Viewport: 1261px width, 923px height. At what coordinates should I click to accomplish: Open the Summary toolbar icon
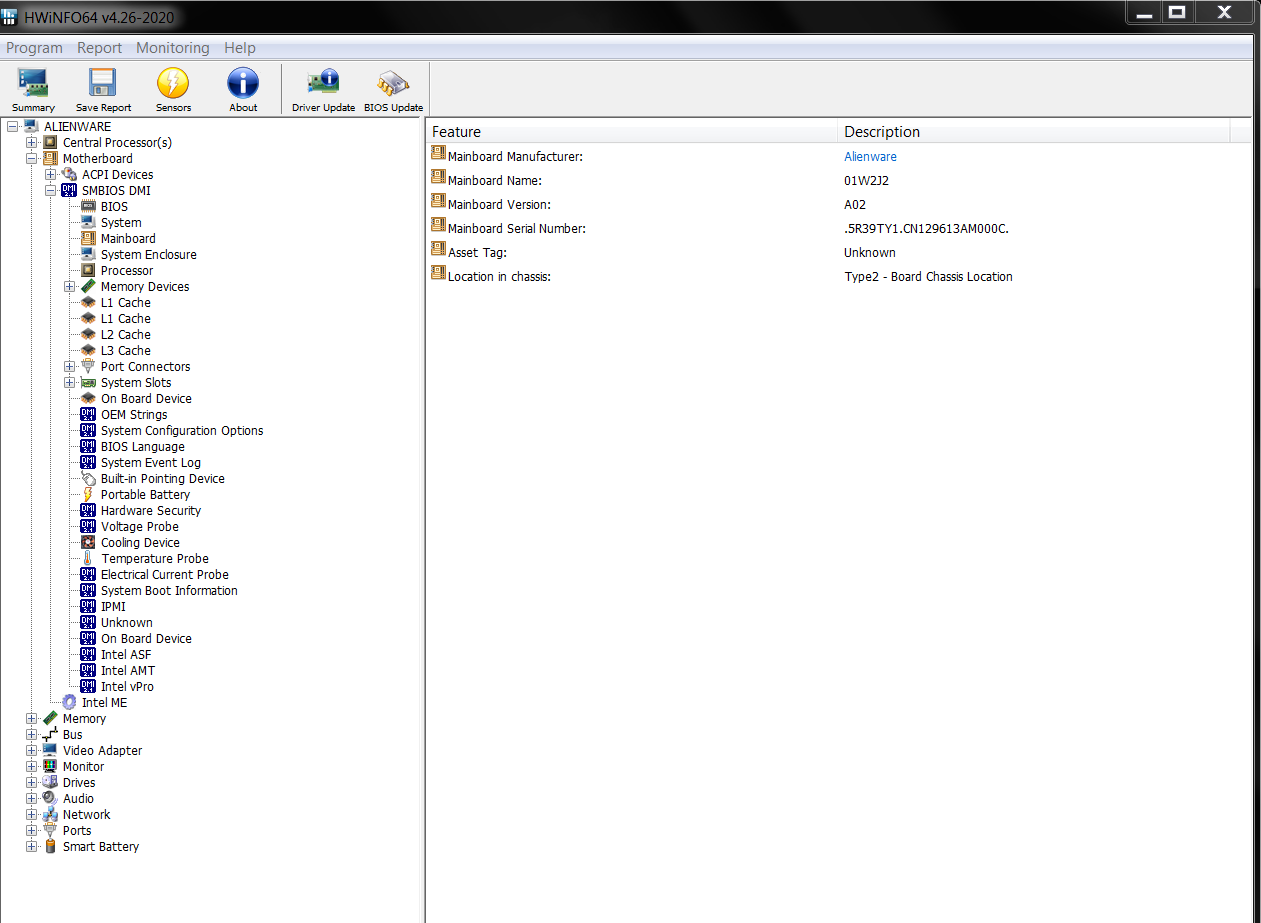point(33,89)
